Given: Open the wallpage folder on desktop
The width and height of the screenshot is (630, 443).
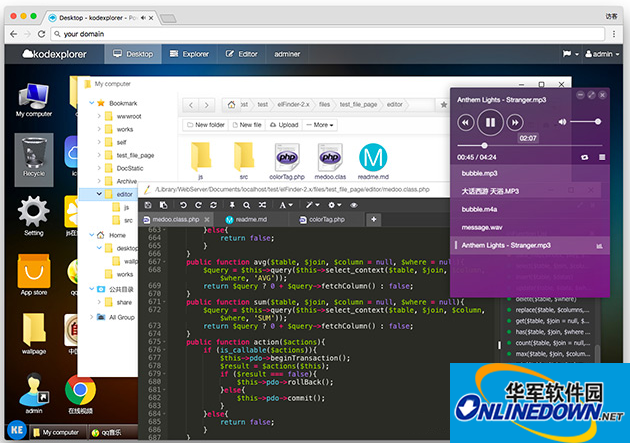Looking at the screenshot, I should (34, 334).
